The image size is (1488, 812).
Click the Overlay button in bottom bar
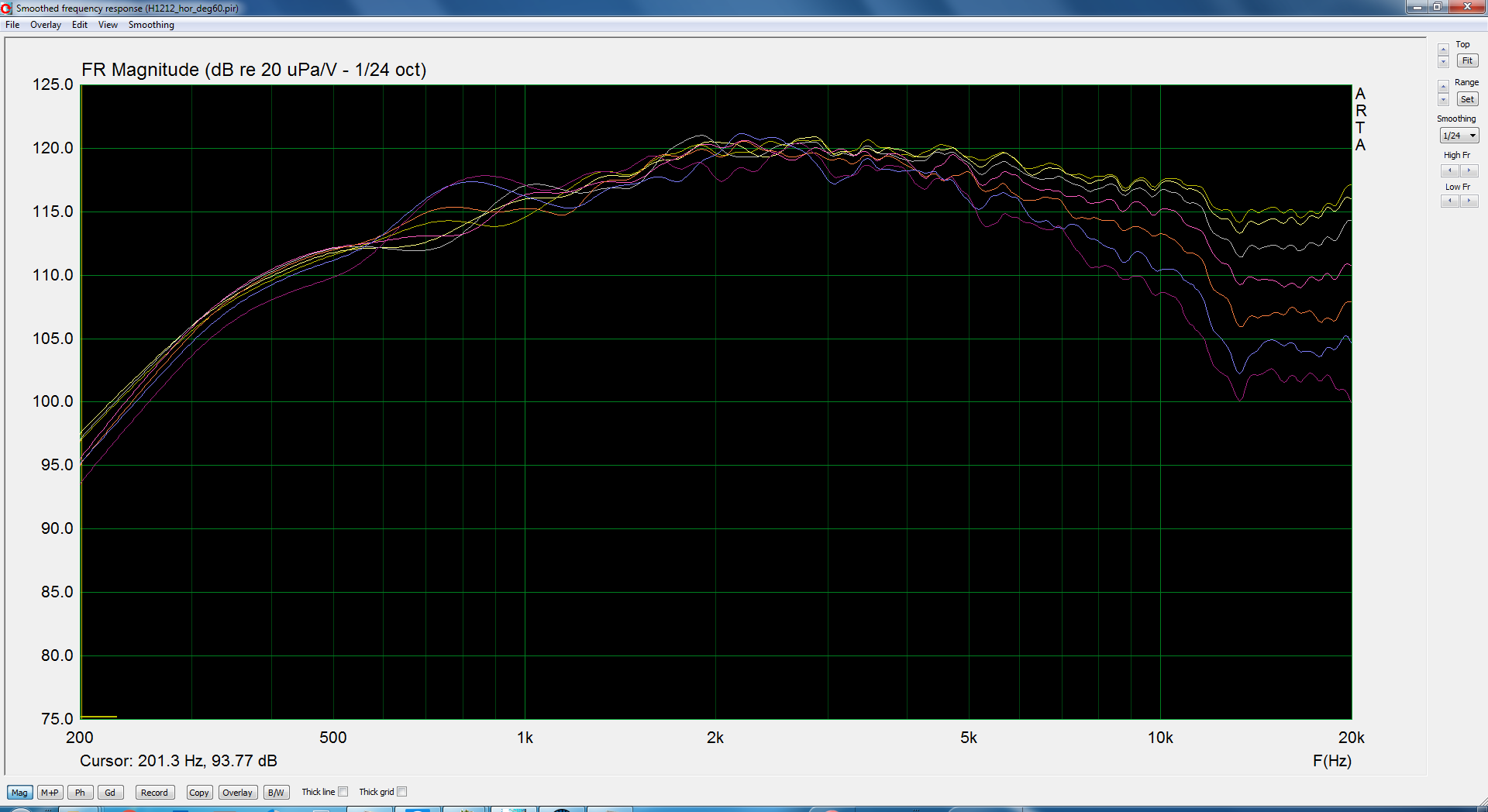click(237, 793)
